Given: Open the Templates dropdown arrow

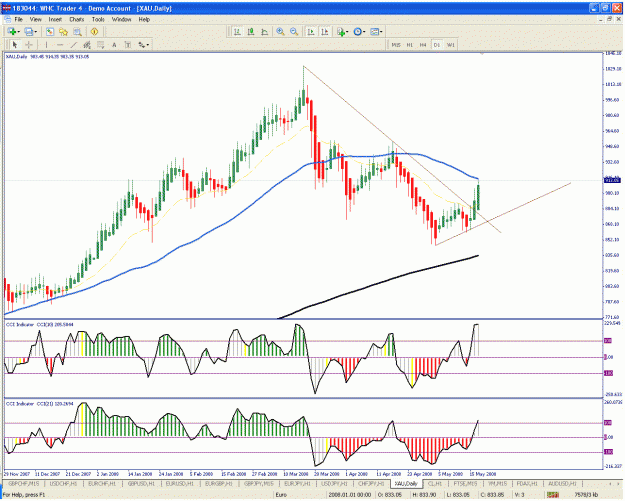Looking at the screenshot, I should (x=381, y=32).
